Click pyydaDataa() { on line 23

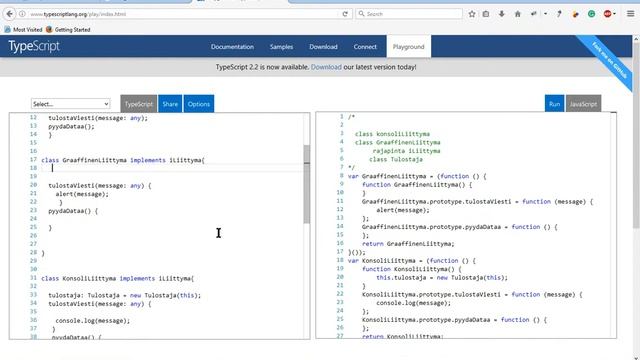[x=73, y=211]
